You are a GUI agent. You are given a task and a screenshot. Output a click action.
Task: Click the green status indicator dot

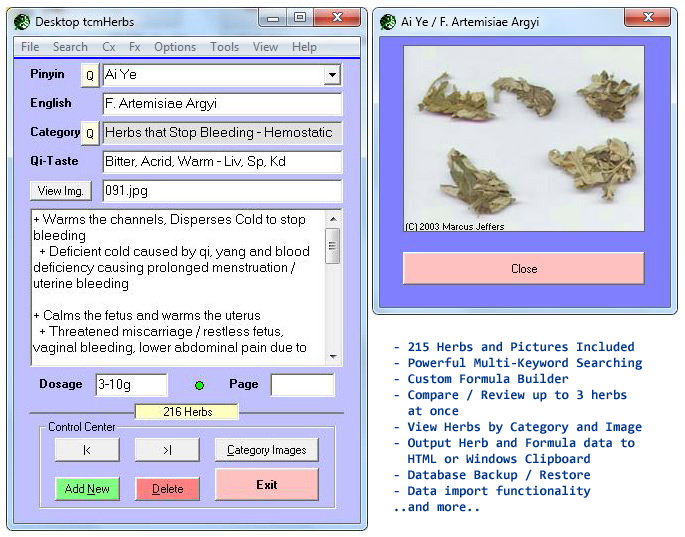(x=199, y=385)
